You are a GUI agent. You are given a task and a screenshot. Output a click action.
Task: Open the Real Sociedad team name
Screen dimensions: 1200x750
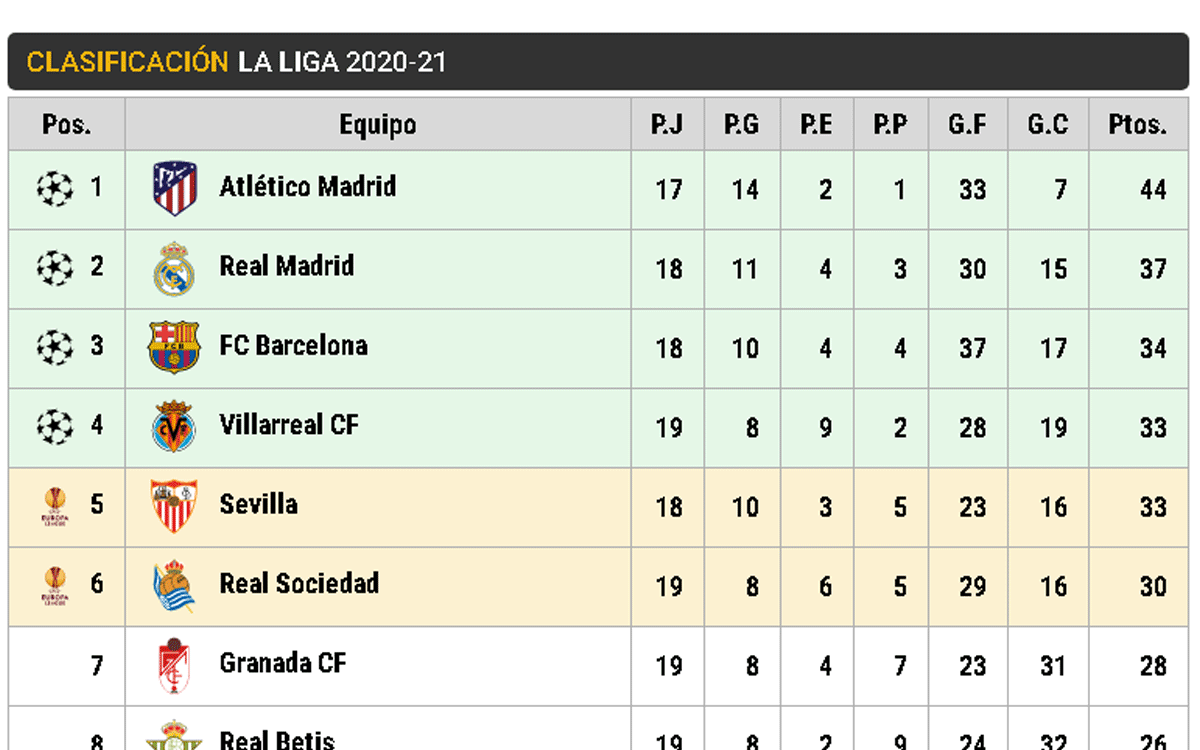tap(299, 584)
